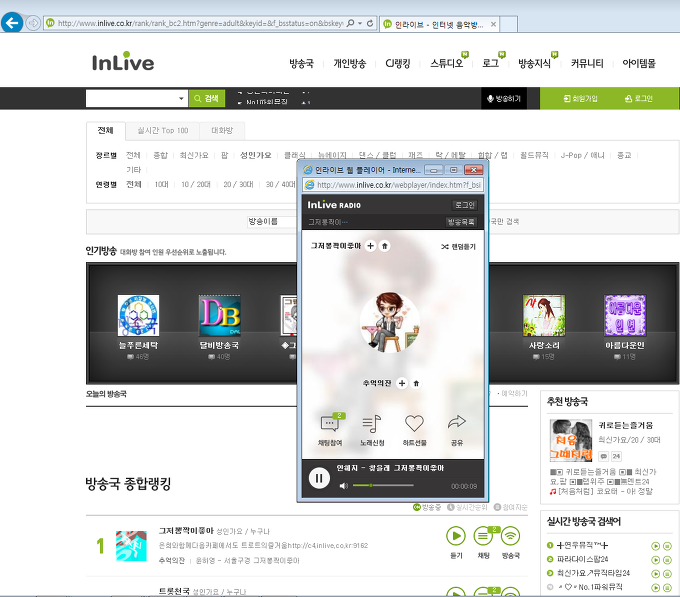Open 방송이름 search type dropdown
The height and width of the screenshot is (597, 680).
click(x=272, y=222)
